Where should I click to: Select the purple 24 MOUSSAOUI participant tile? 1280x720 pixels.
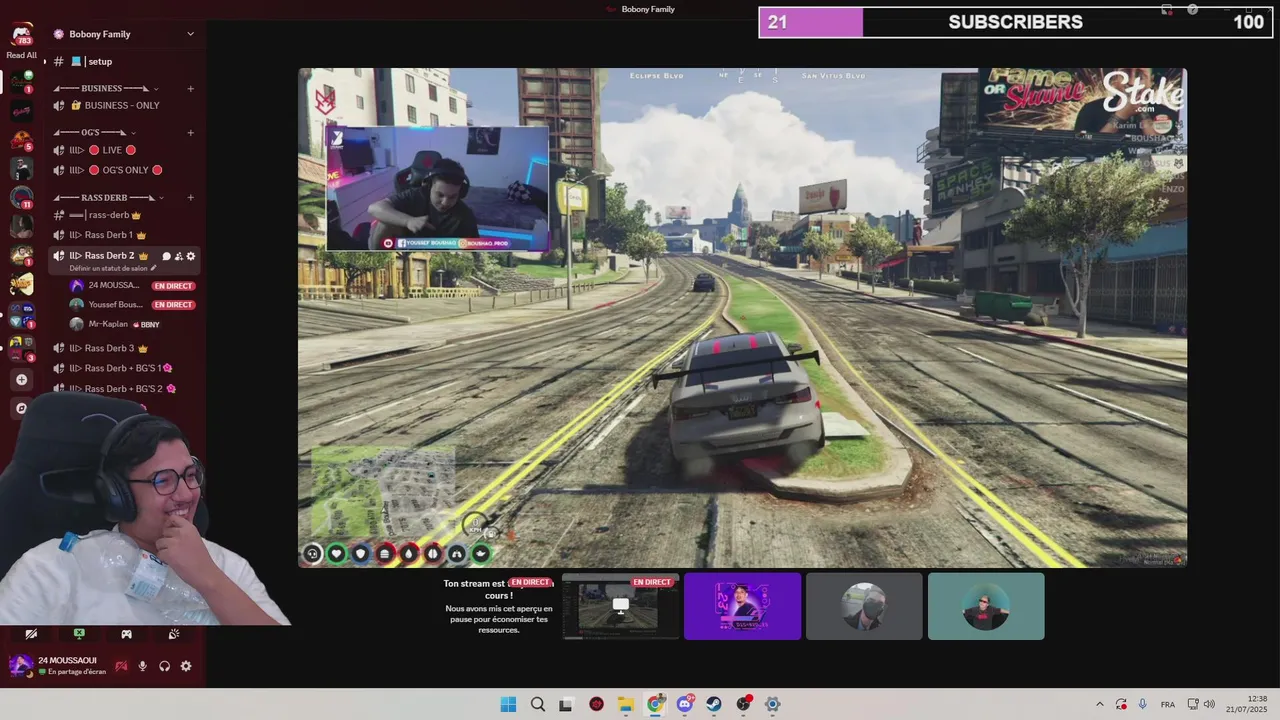742,606
